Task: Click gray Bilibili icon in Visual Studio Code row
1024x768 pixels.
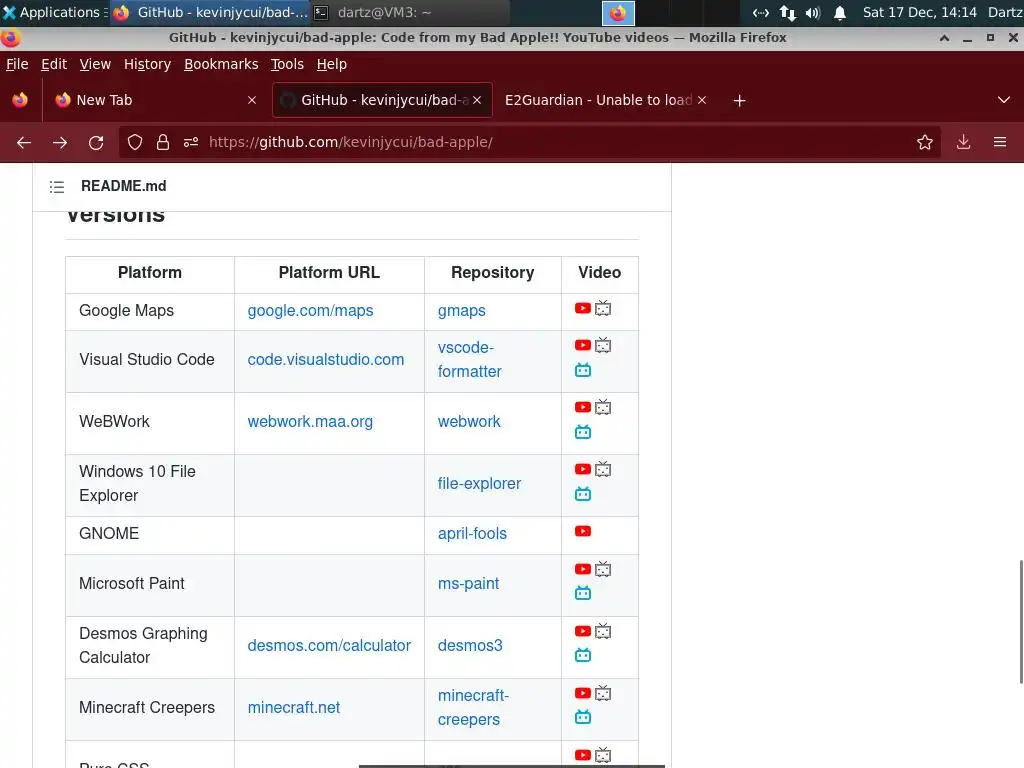Action: pyautogui.click(x=603, y=345)
